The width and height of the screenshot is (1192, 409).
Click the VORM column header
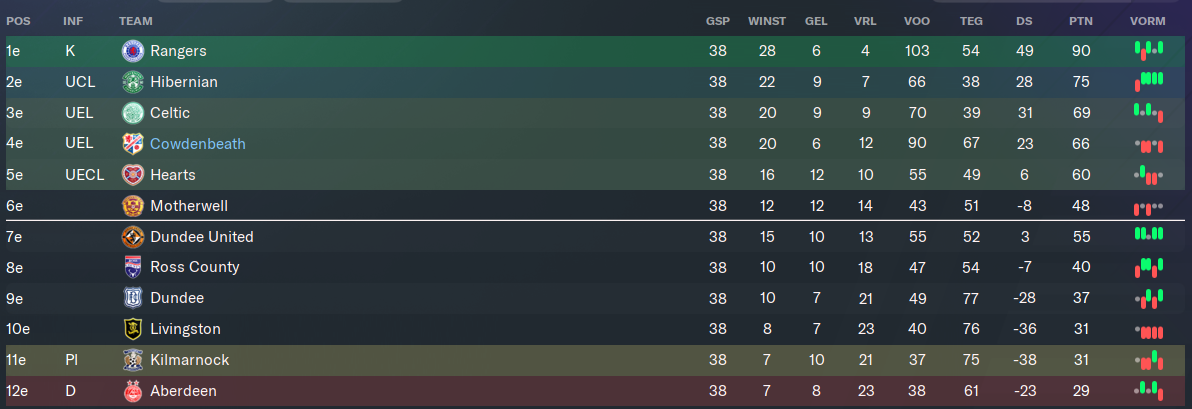[x=1147, y=21]
